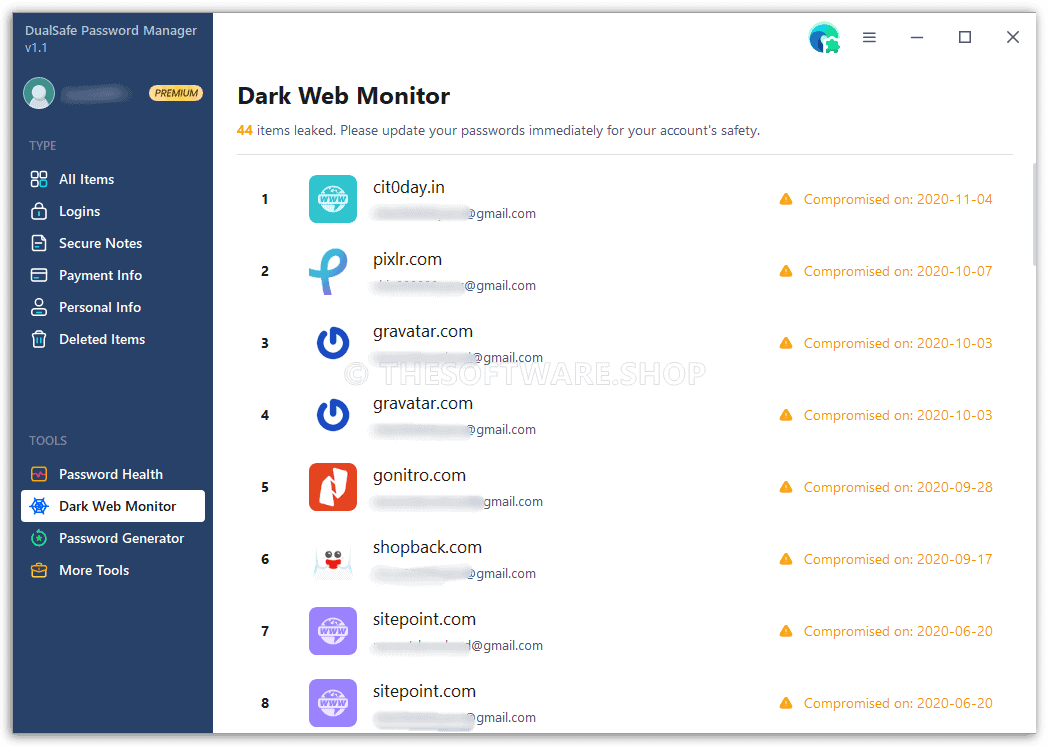
Task: Click sitepoint www icon in row 8
Action: click(x=333, y=703)
